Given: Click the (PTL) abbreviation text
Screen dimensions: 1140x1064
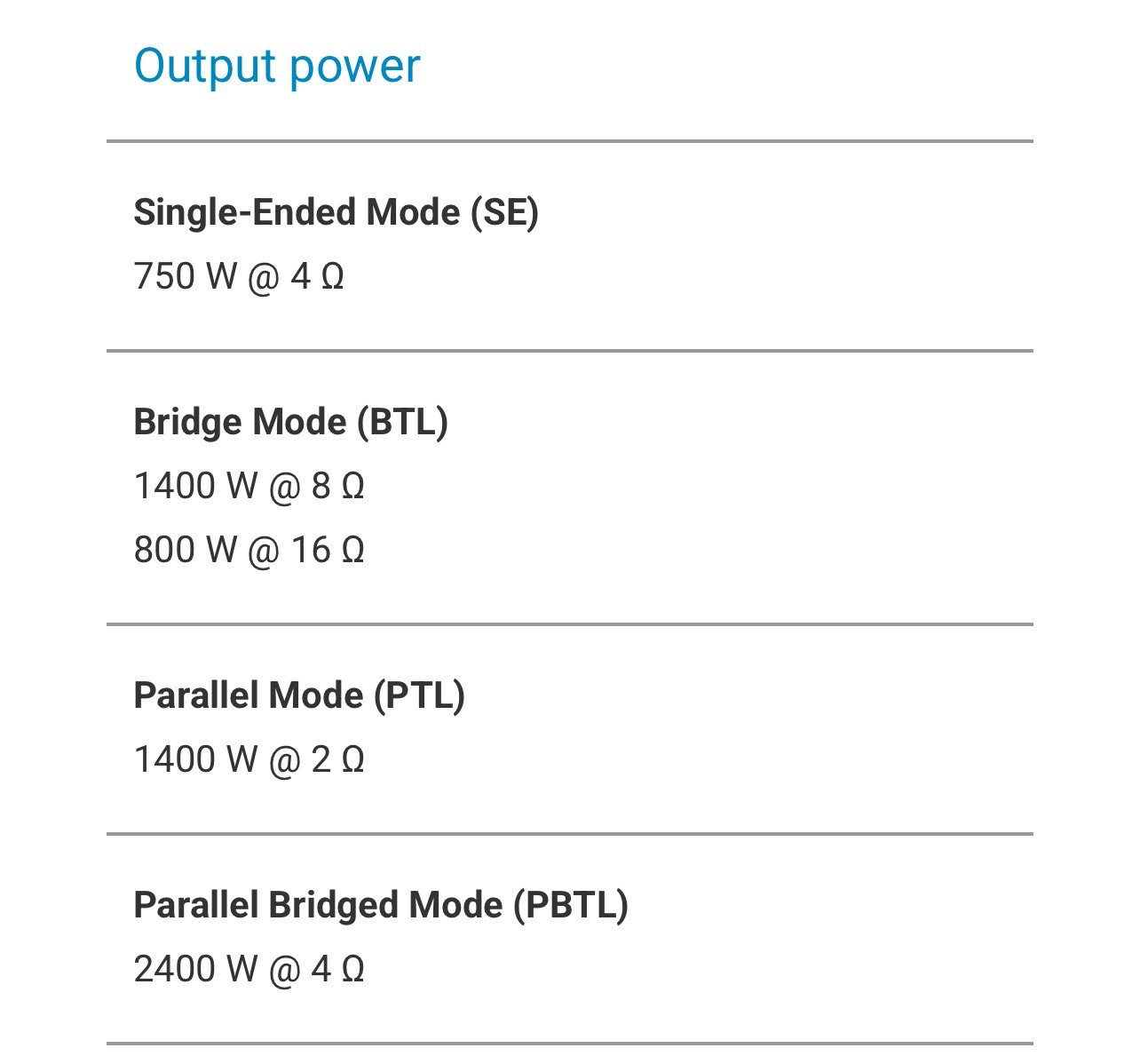Looking at the screenshot, I should tap(419, 696).
